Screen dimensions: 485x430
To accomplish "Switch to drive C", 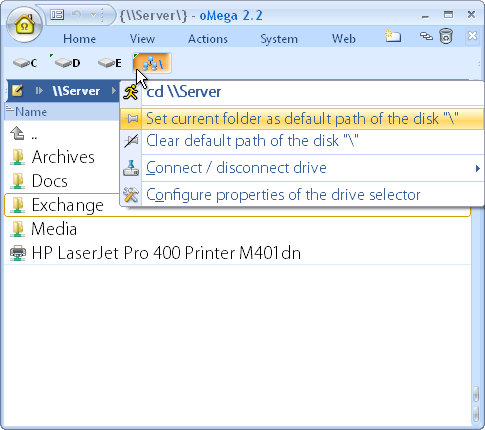I will click(25, 63).
